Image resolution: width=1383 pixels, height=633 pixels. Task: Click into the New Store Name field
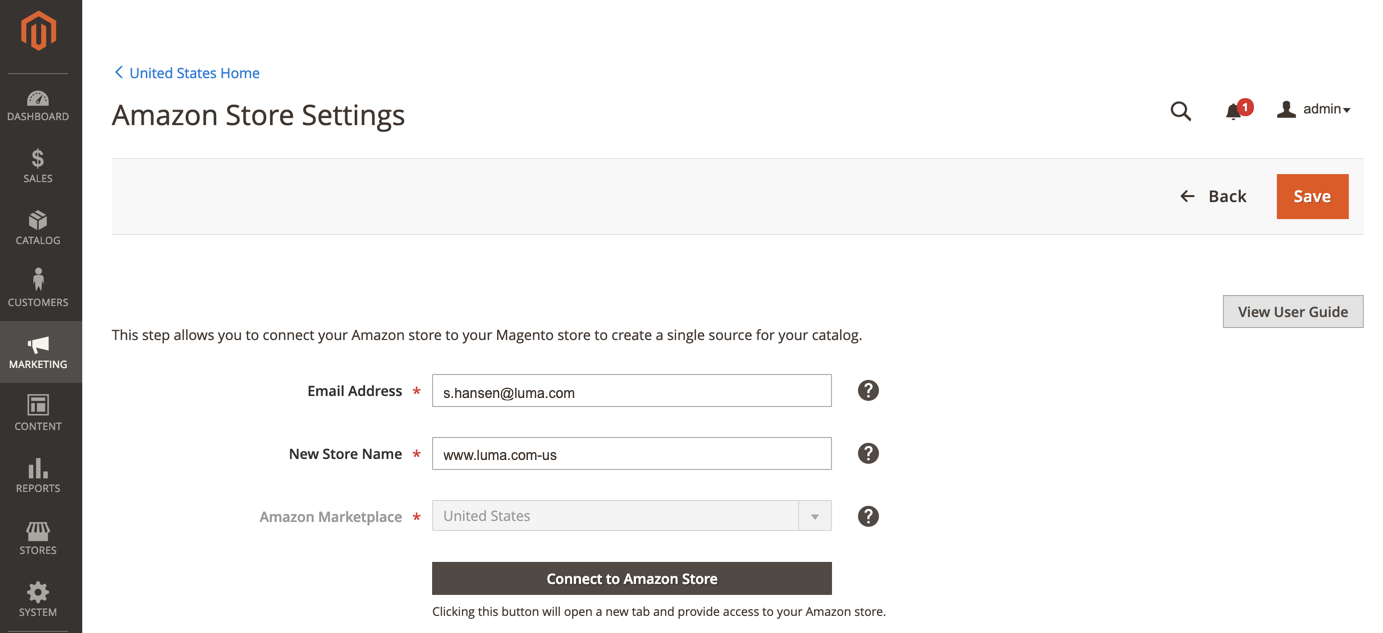click(632, 454)
